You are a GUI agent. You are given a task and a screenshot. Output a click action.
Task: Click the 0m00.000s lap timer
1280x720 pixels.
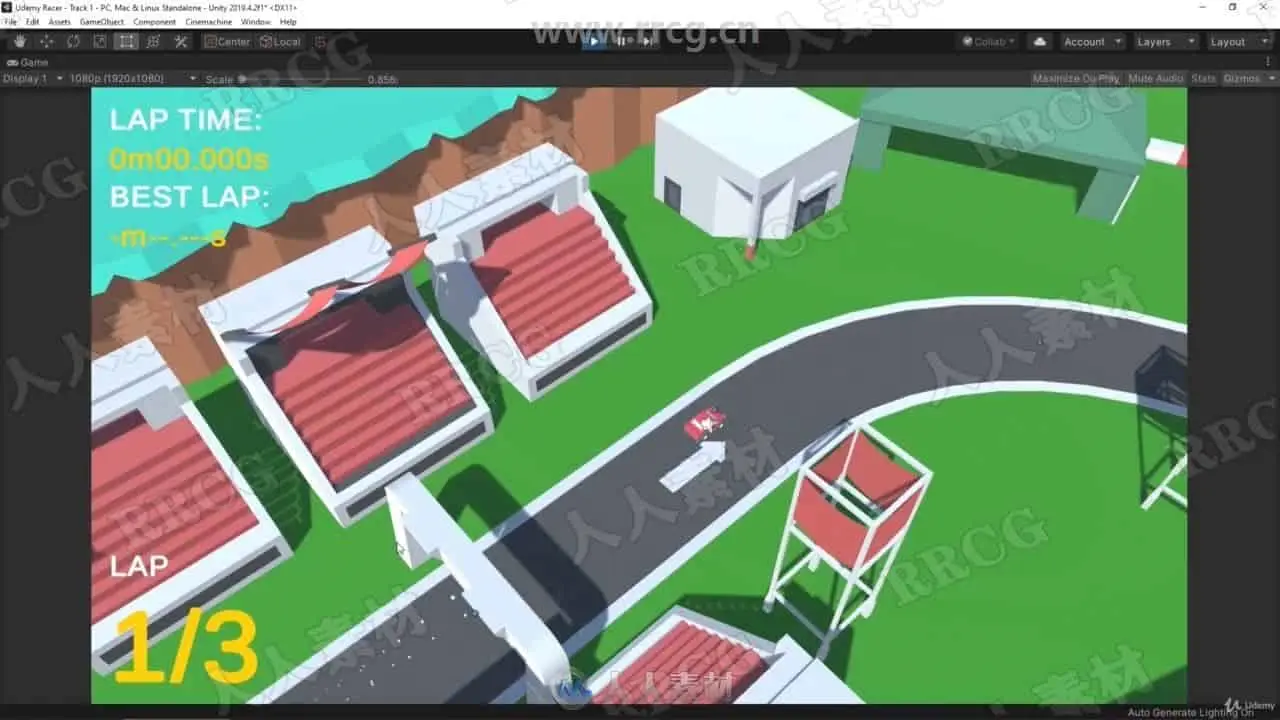(189, 159)
